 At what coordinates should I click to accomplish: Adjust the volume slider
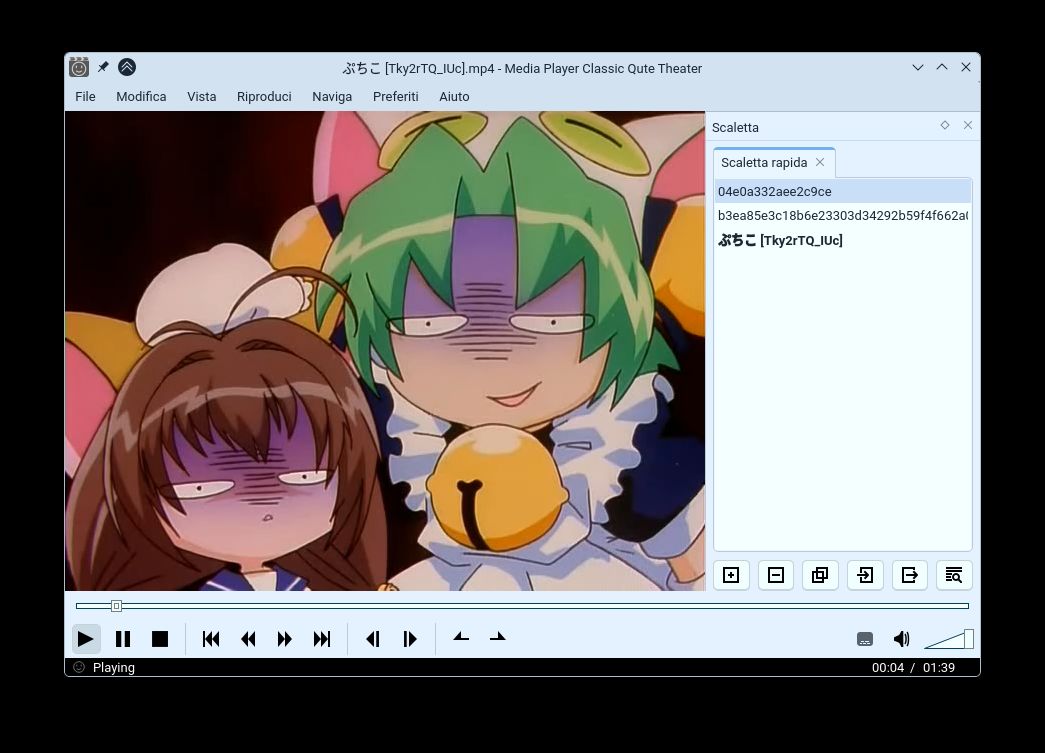click(948, 638)
